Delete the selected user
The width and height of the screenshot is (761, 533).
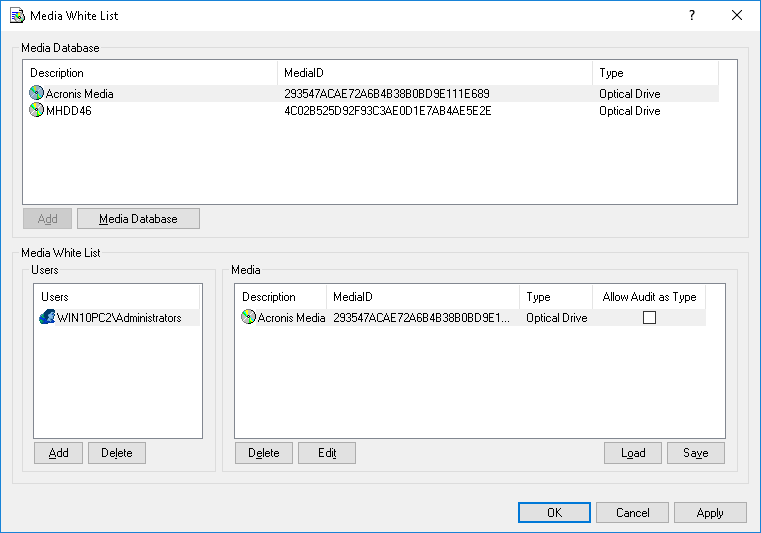pos(117,453)
